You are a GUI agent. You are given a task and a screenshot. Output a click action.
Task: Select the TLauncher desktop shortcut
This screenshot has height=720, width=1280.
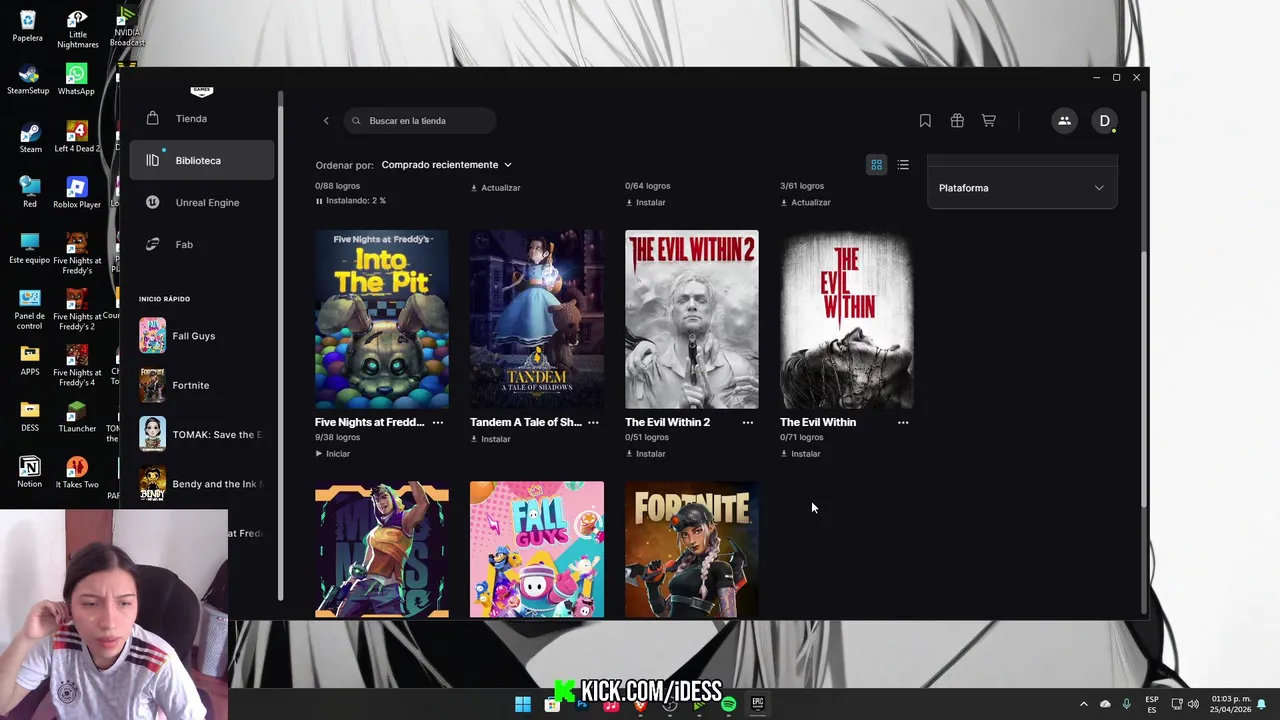coord(77,417)
